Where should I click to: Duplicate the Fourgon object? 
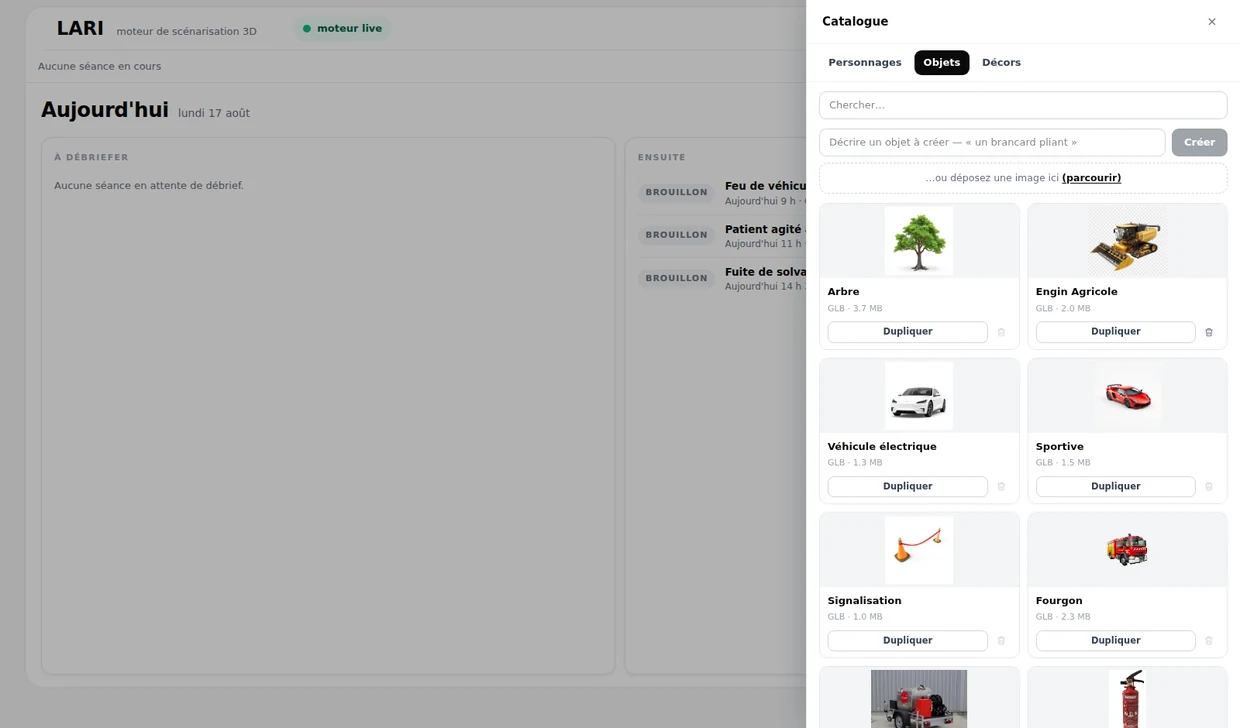[x=1115, y=640]
